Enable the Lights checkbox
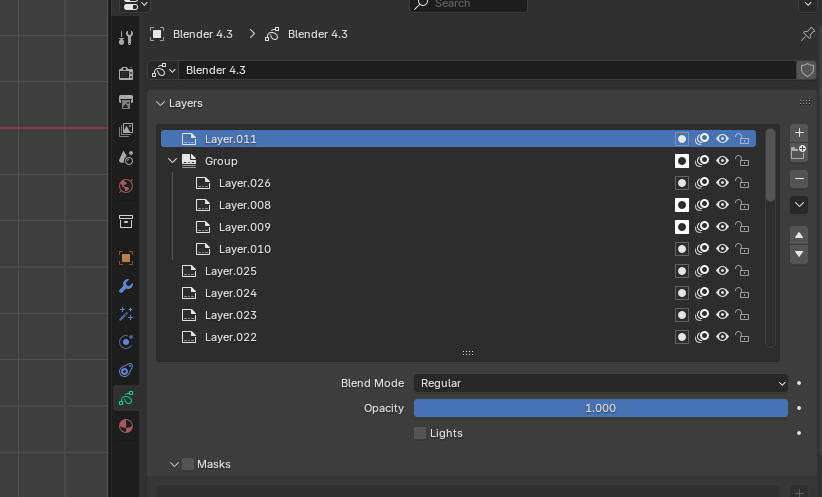822x497 pixels. pos(420,433)
